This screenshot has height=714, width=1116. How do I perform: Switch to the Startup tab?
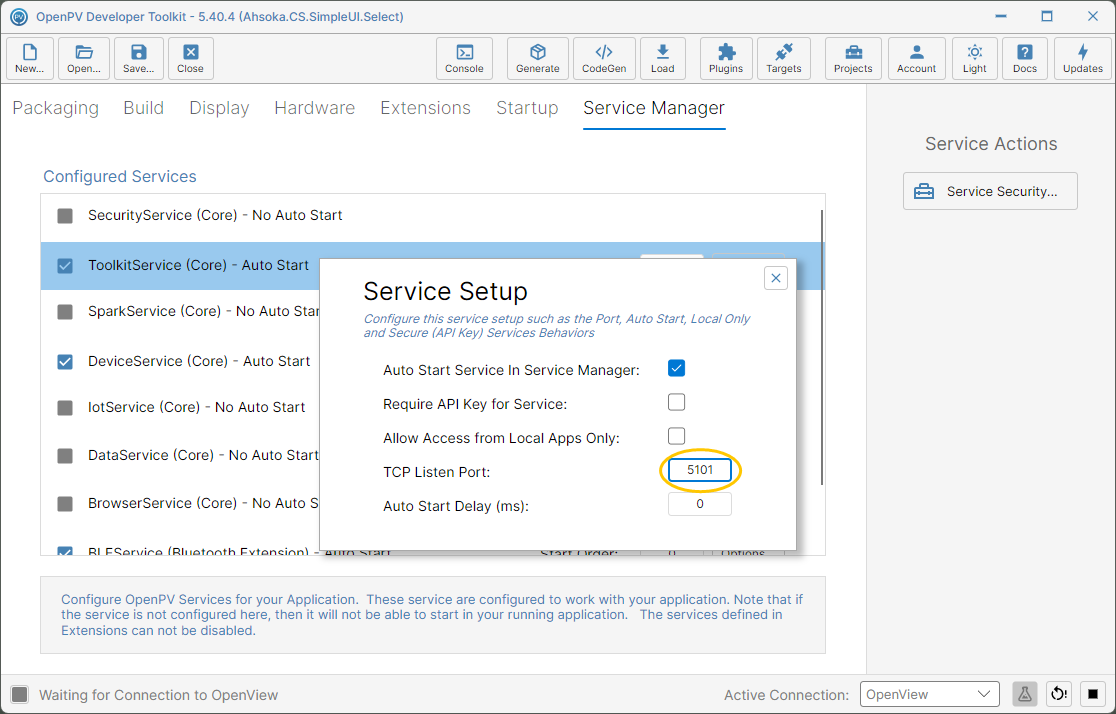coord(527,108)
